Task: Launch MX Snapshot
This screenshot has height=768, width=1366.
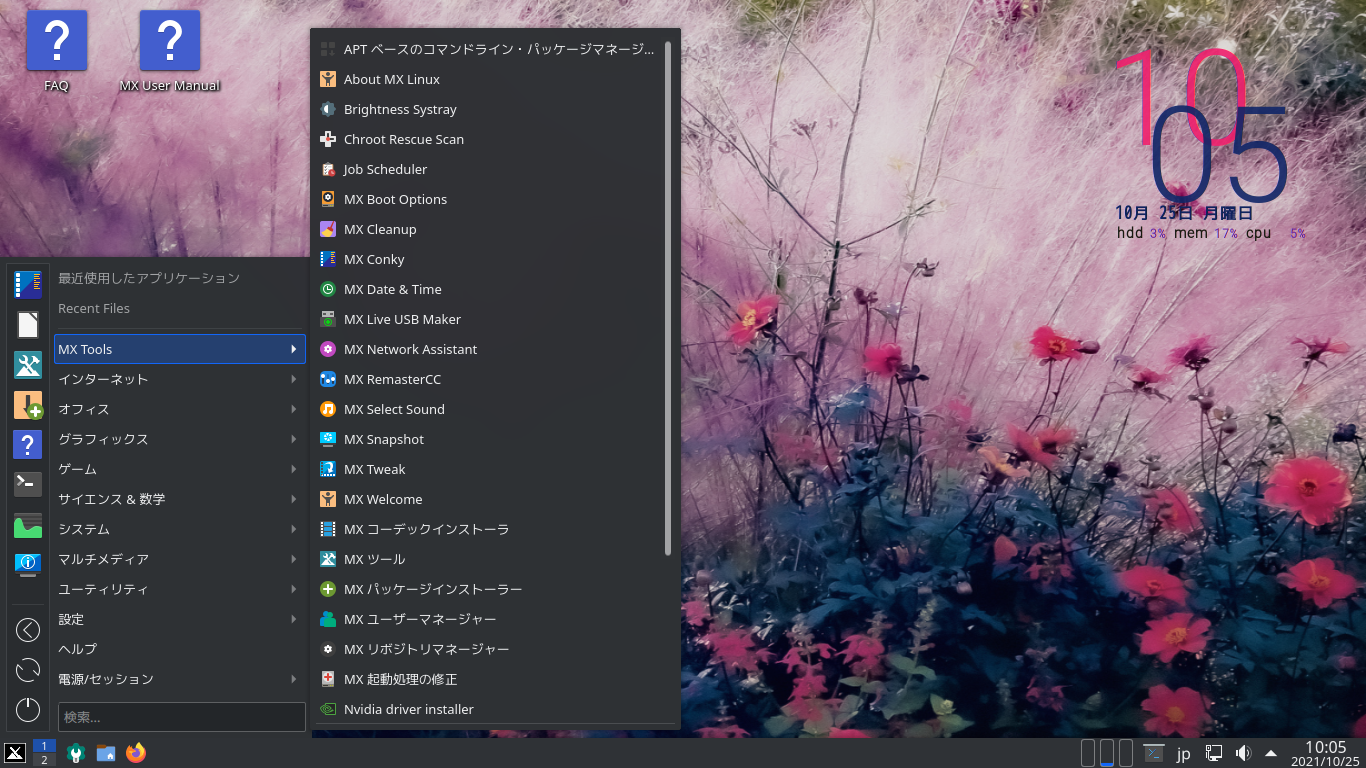Action: tap(490, 439)
